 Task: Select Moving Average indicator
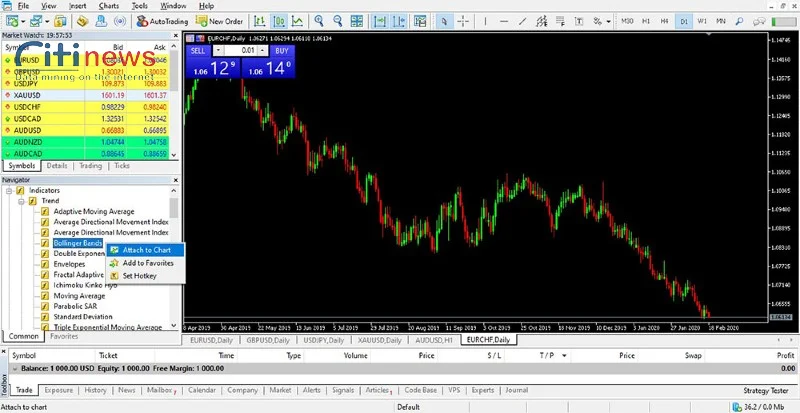79,296
